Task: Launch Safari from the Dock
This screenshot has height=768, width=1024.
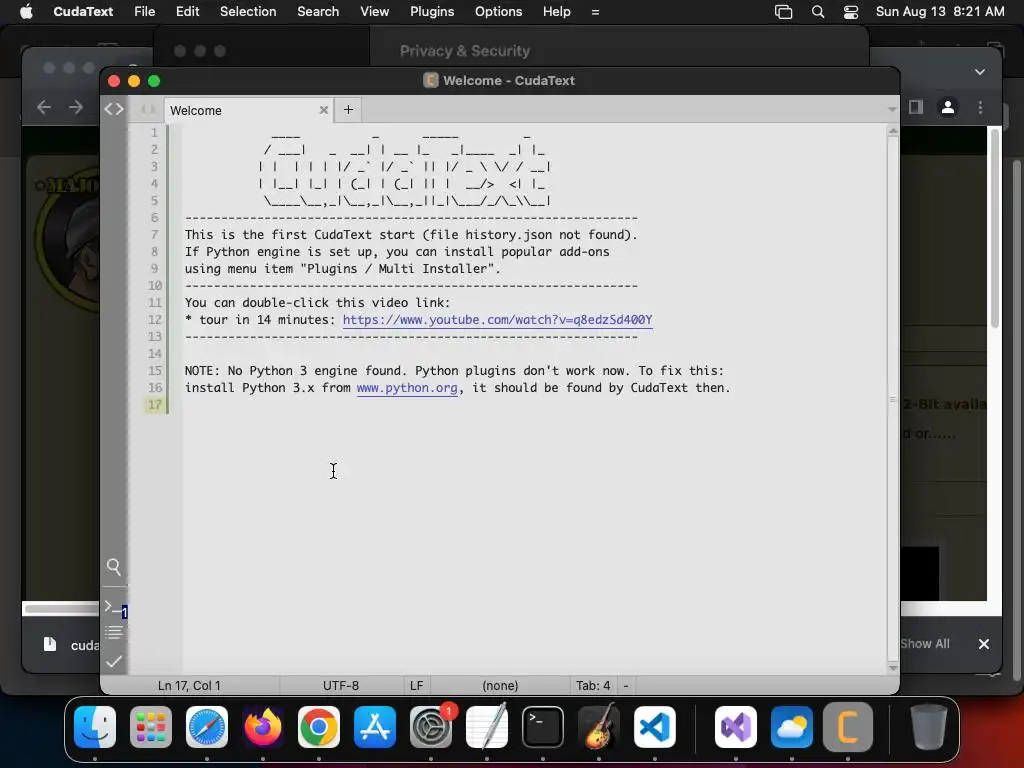Action: coord(207,727)
